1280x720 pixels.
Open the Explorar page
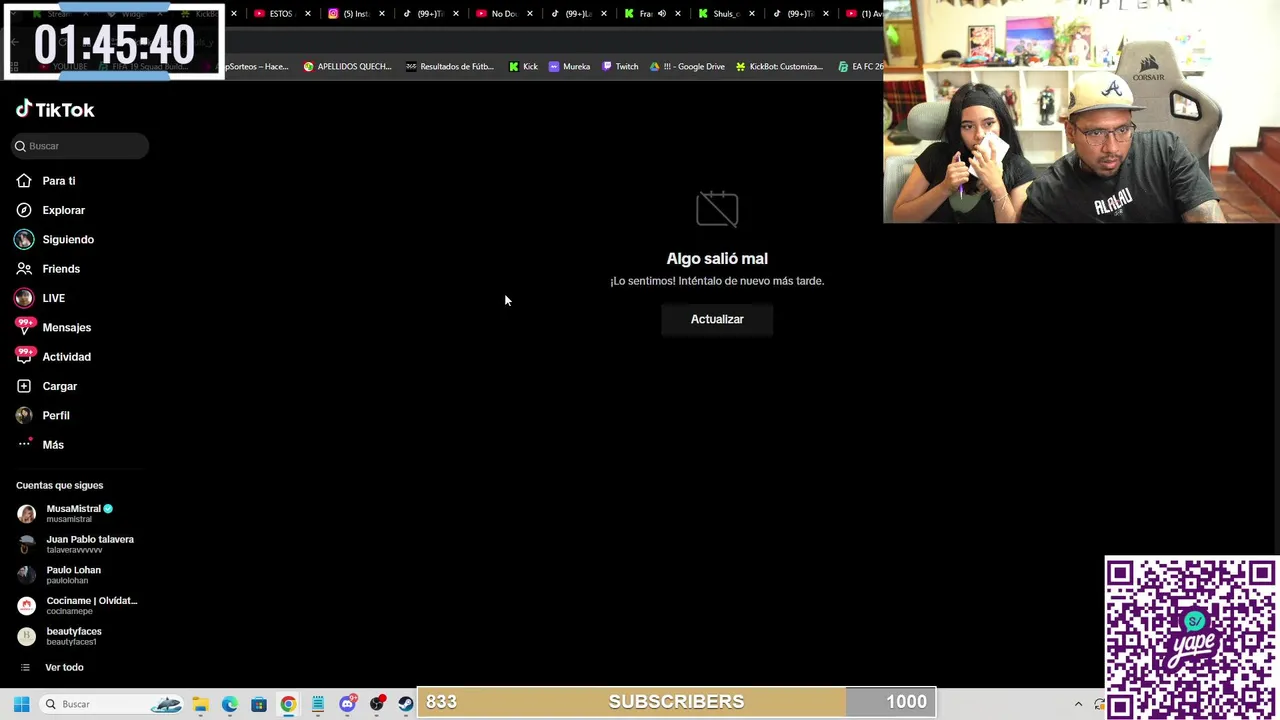click(x=64, y=210)
